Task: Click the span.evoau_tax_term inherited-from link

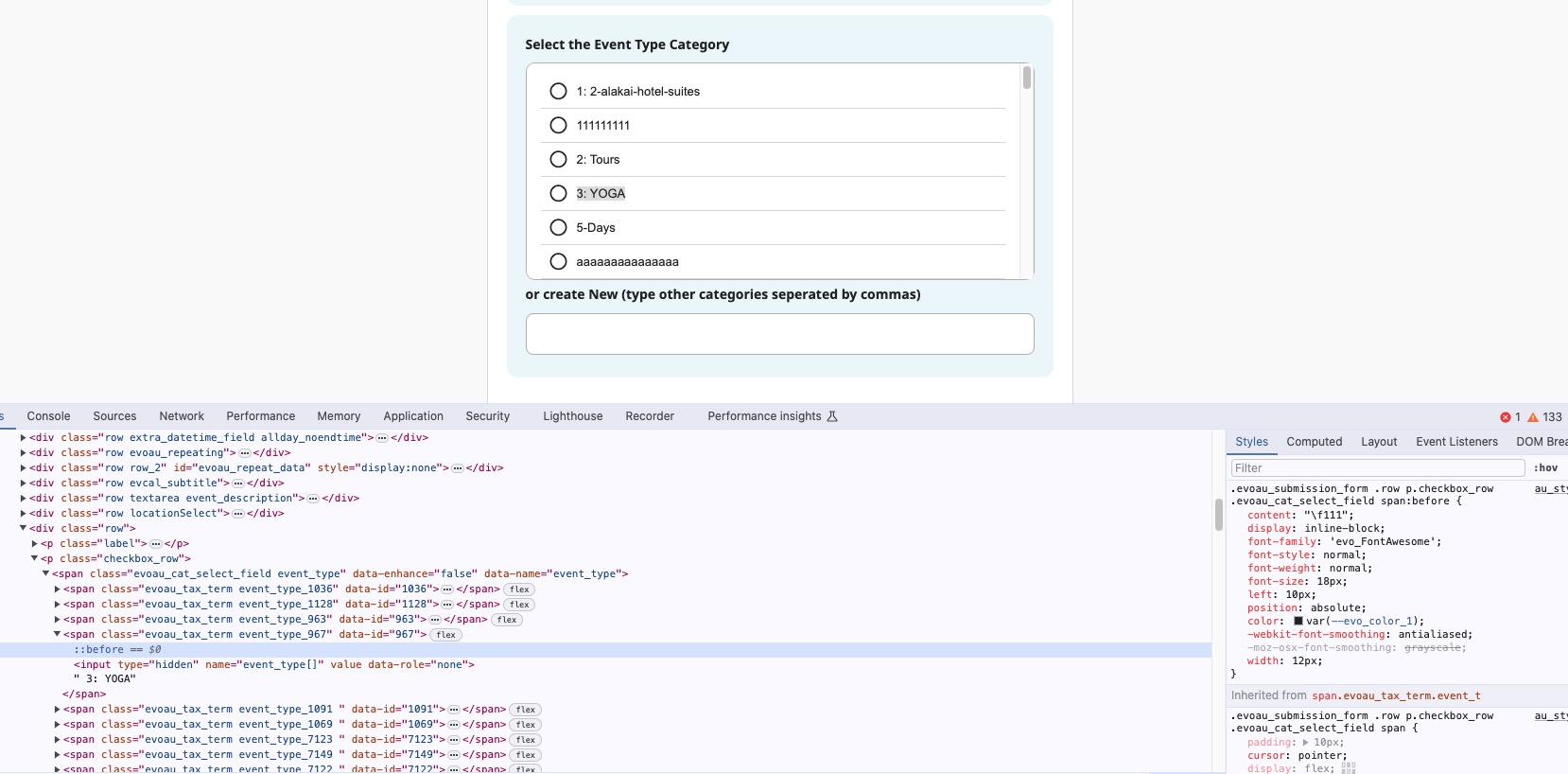Action: pyautogui.click(x=1396, y=695)
